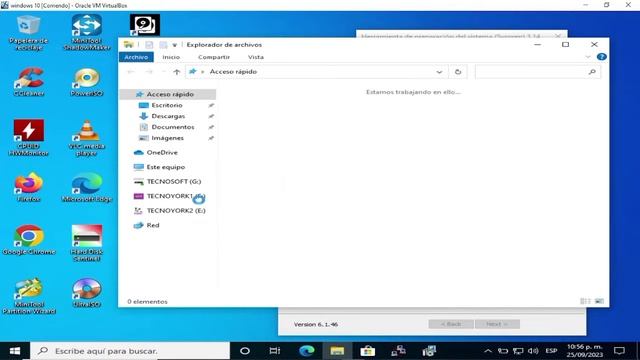Screen dimensions: 640x360
Task: Launch UltraISO from the desktop
Action: pos(87,293)
